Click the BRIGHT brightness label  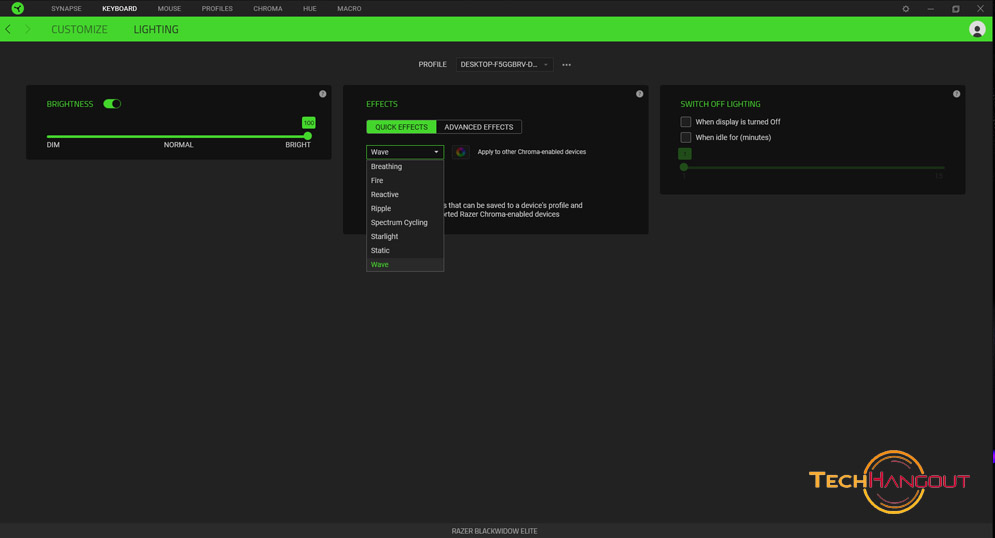tap(298, 145)
